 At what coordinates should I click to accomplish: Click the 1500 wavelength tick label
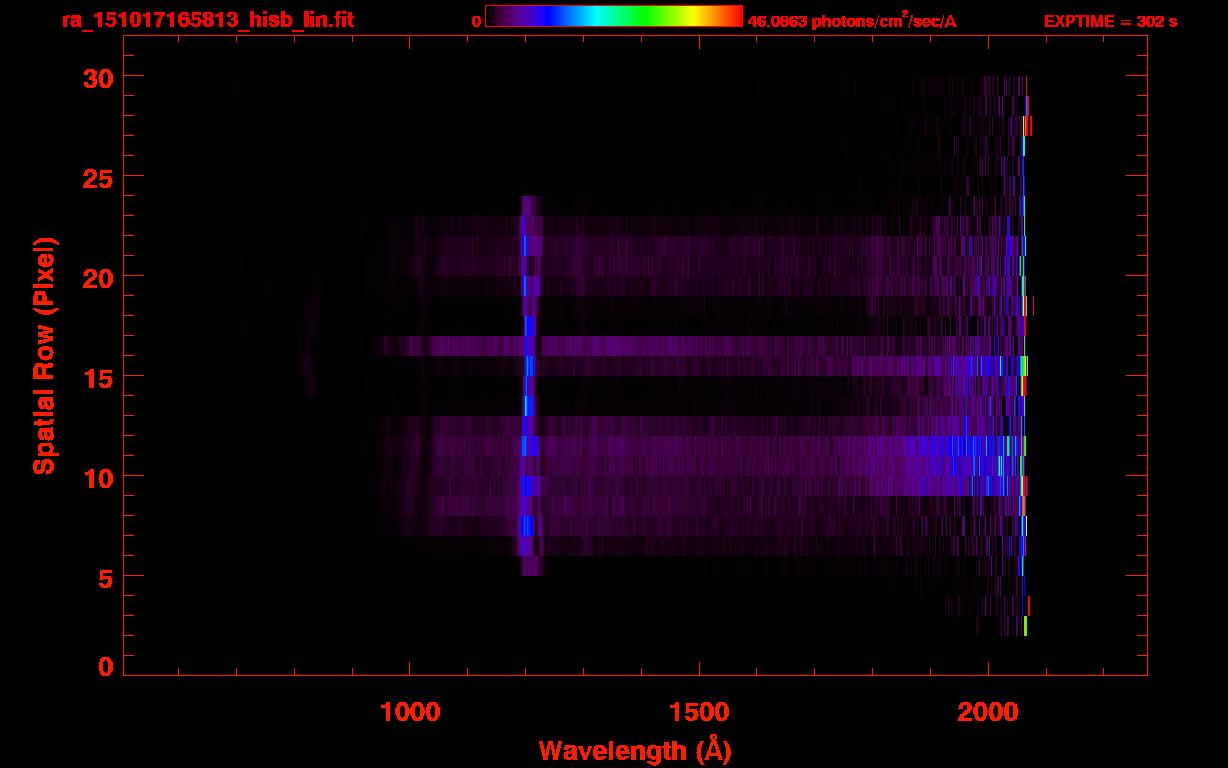click(699, 712)
